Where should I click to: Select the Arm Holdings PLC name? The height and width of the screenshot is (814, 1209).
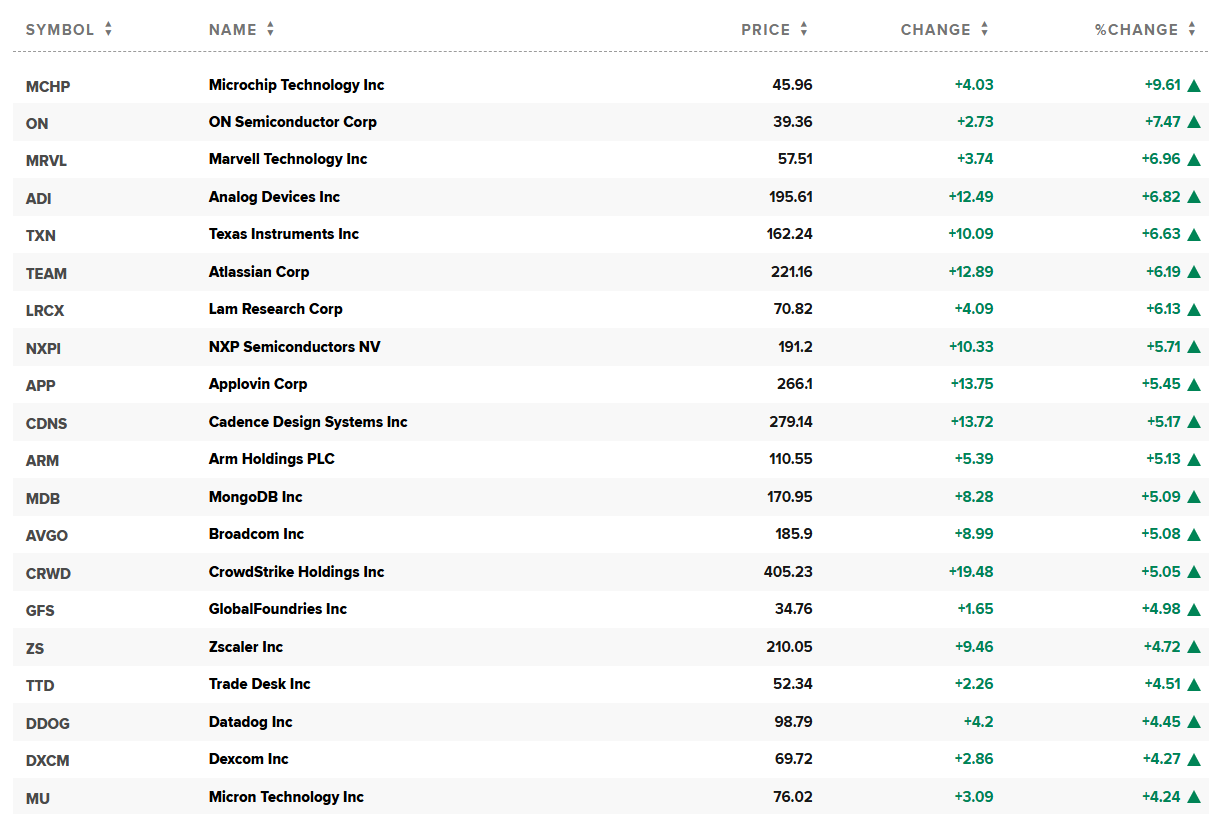272,459
